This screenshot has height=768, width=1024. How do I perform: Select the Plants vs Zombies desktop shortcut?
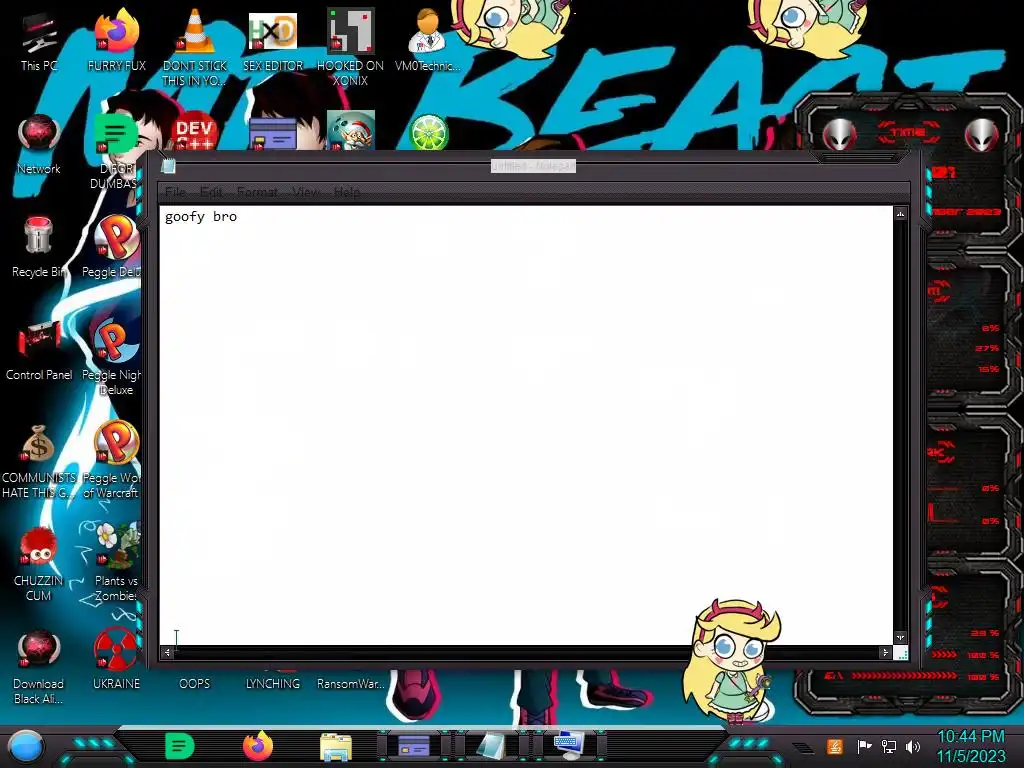tap(116, 563)
